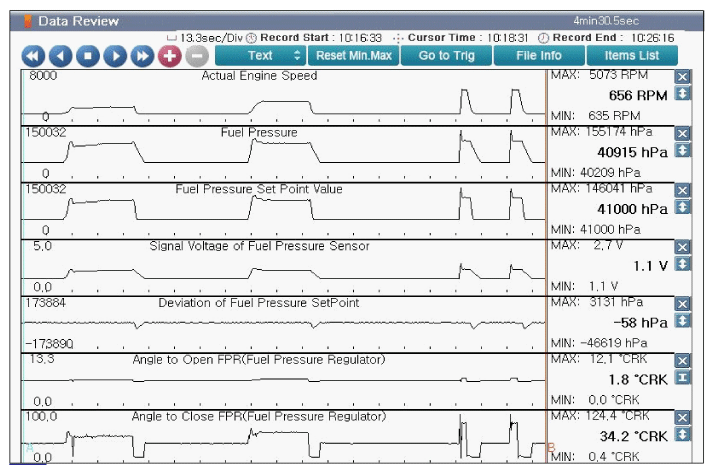Viewport: 714px width, 474px height.
Task: Play the recorded data forward
Action: (115, 56)
